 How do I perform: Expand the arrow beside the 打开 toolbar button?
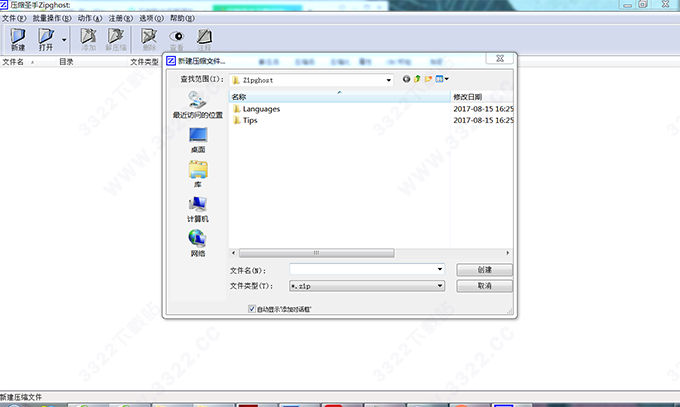64,39
